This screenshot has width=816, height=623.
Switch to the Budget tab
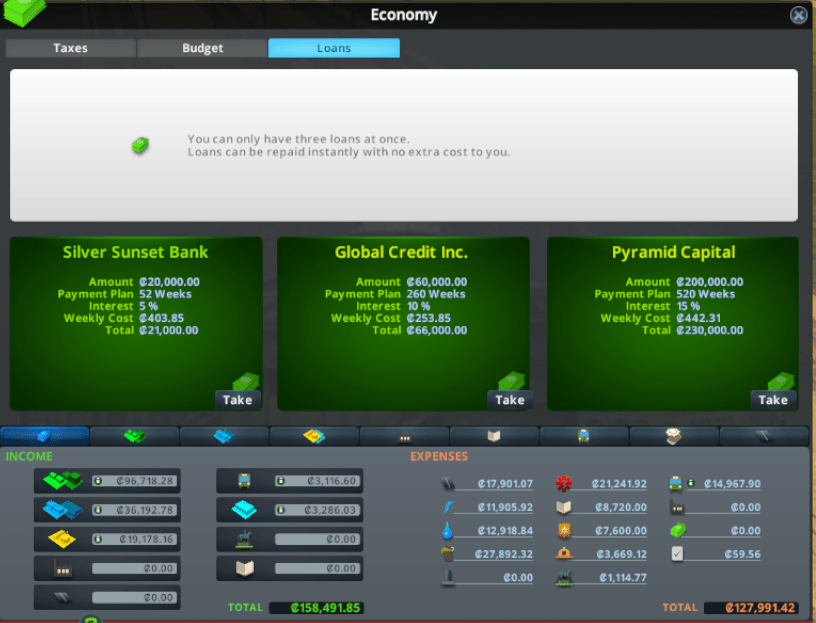coord(202,48)
